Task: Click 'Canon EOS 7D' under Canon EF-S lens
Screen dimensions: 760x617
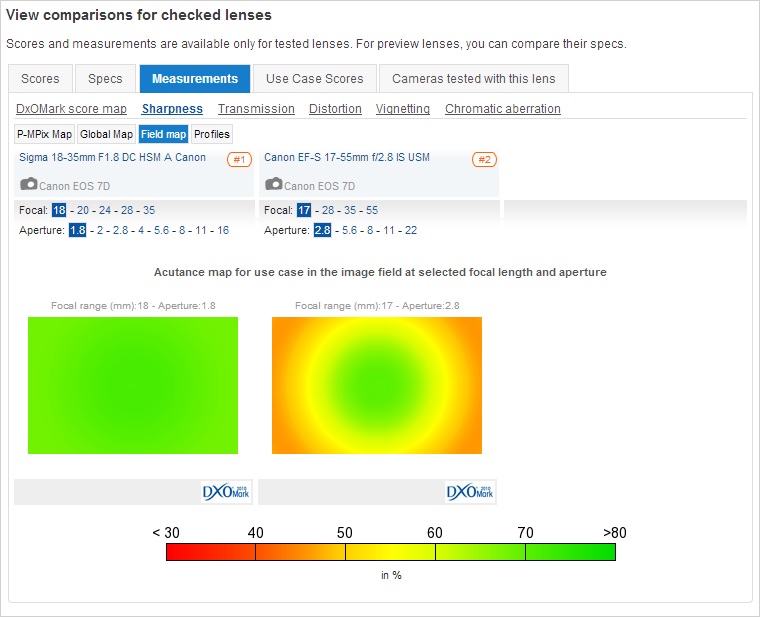Action: point(319,186)
